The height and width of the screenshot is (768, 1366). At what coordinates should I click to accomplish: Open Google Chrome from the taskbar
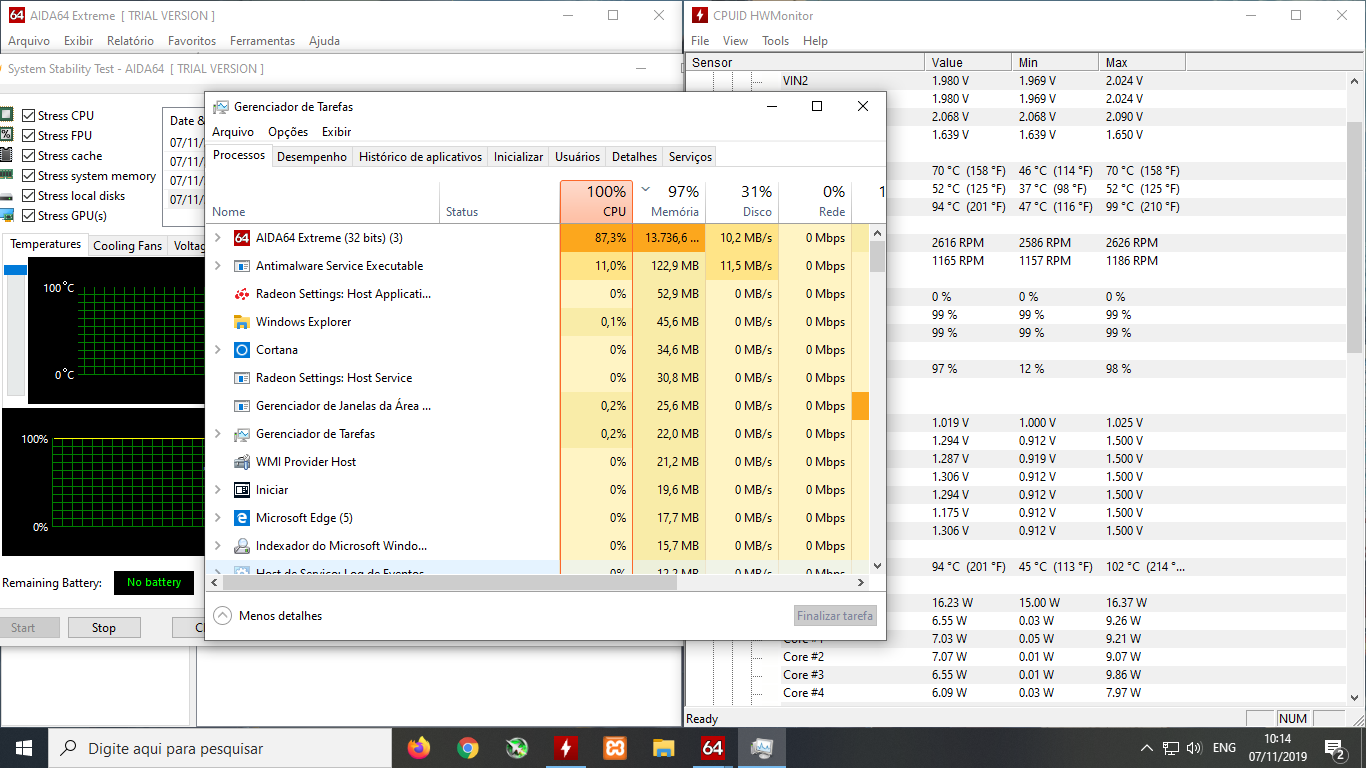click(x=468, y=747)
